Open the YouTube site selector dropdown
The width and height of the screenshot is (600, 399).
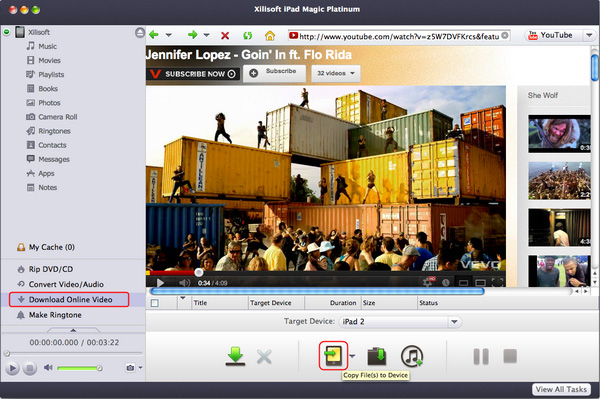[589, 35]
